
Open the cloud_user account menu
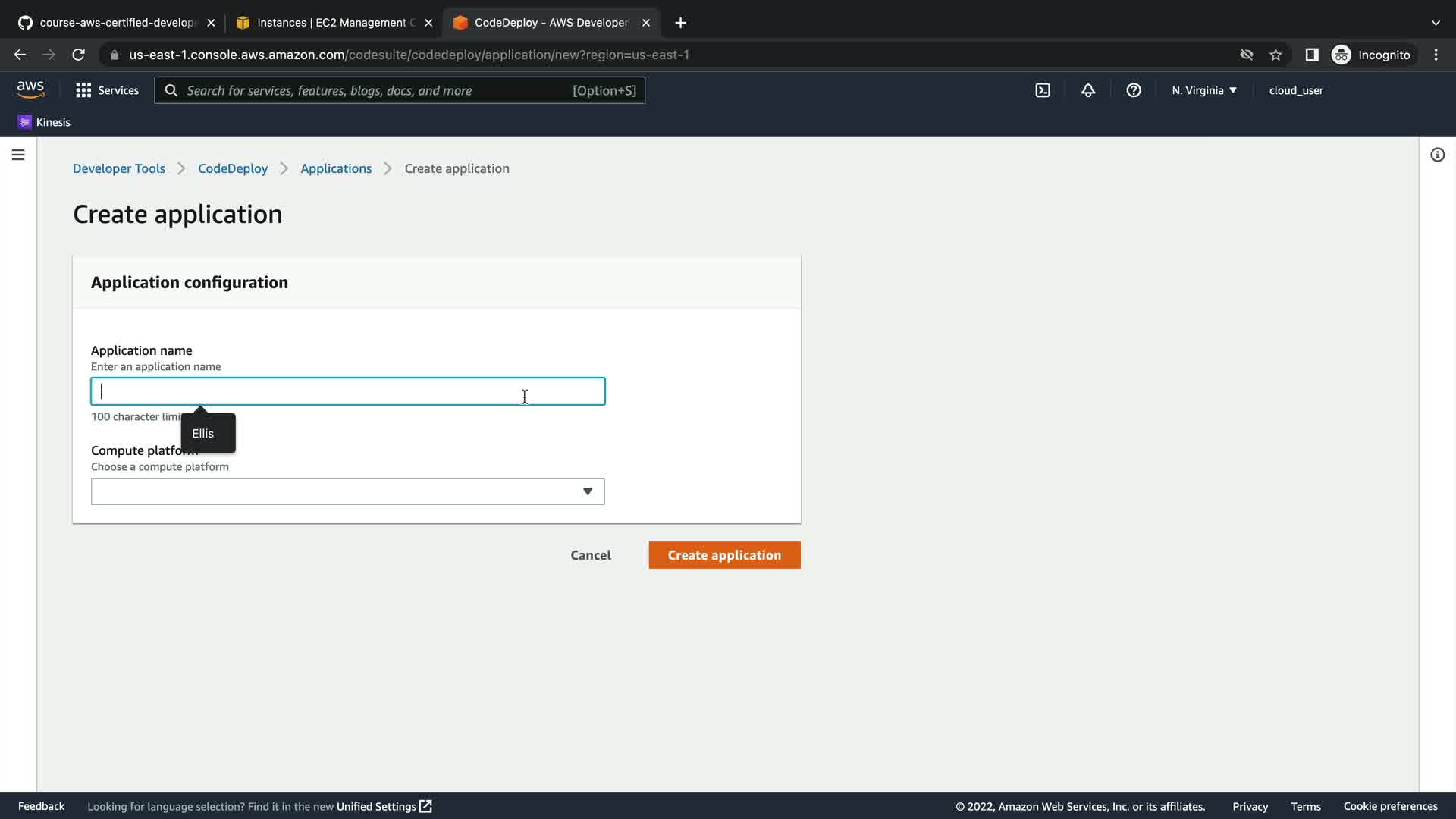1295,90
